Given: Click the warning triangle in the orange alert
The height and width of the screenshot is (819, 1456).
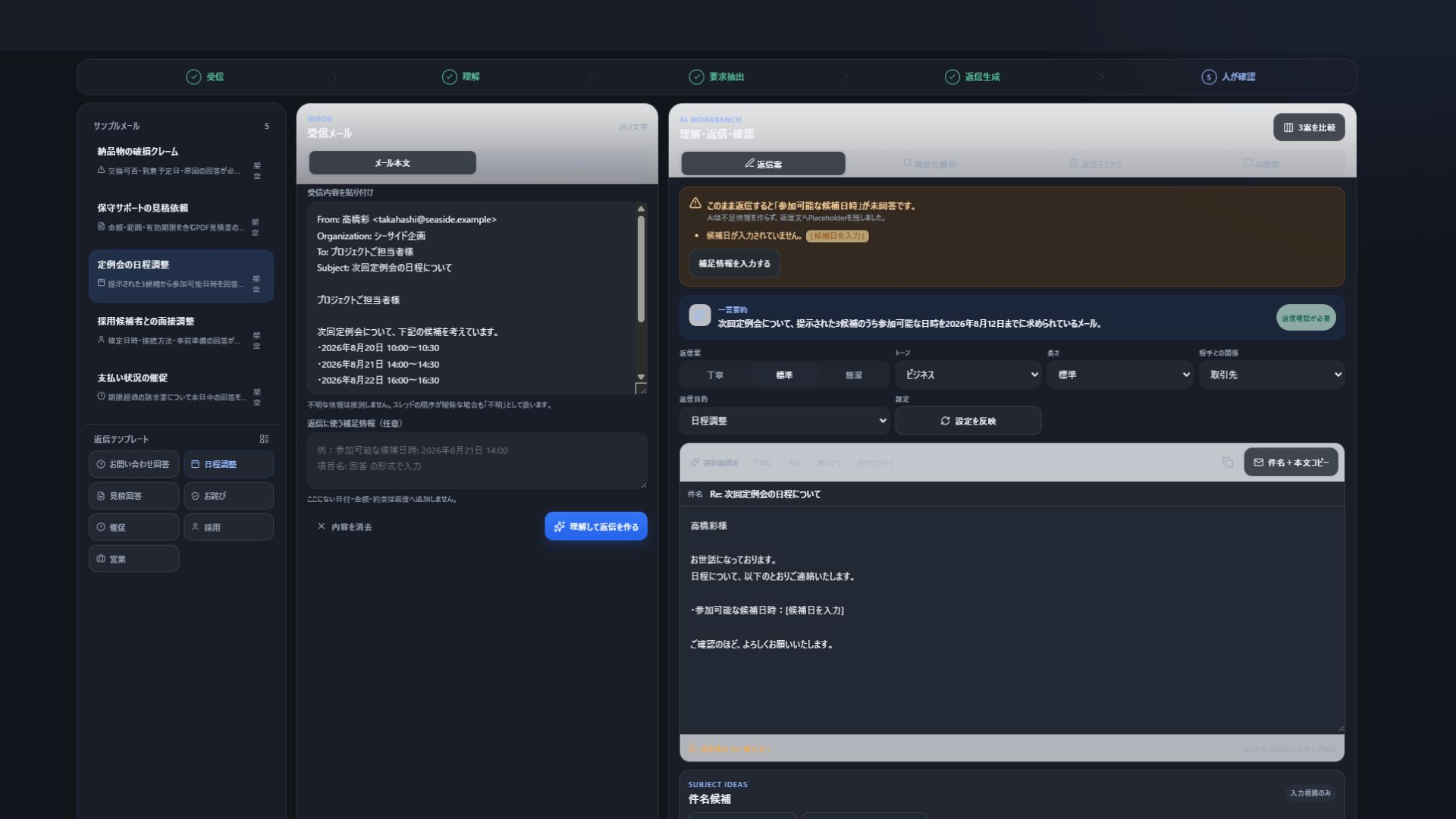Looking at the screenshot, I should 695,203.
